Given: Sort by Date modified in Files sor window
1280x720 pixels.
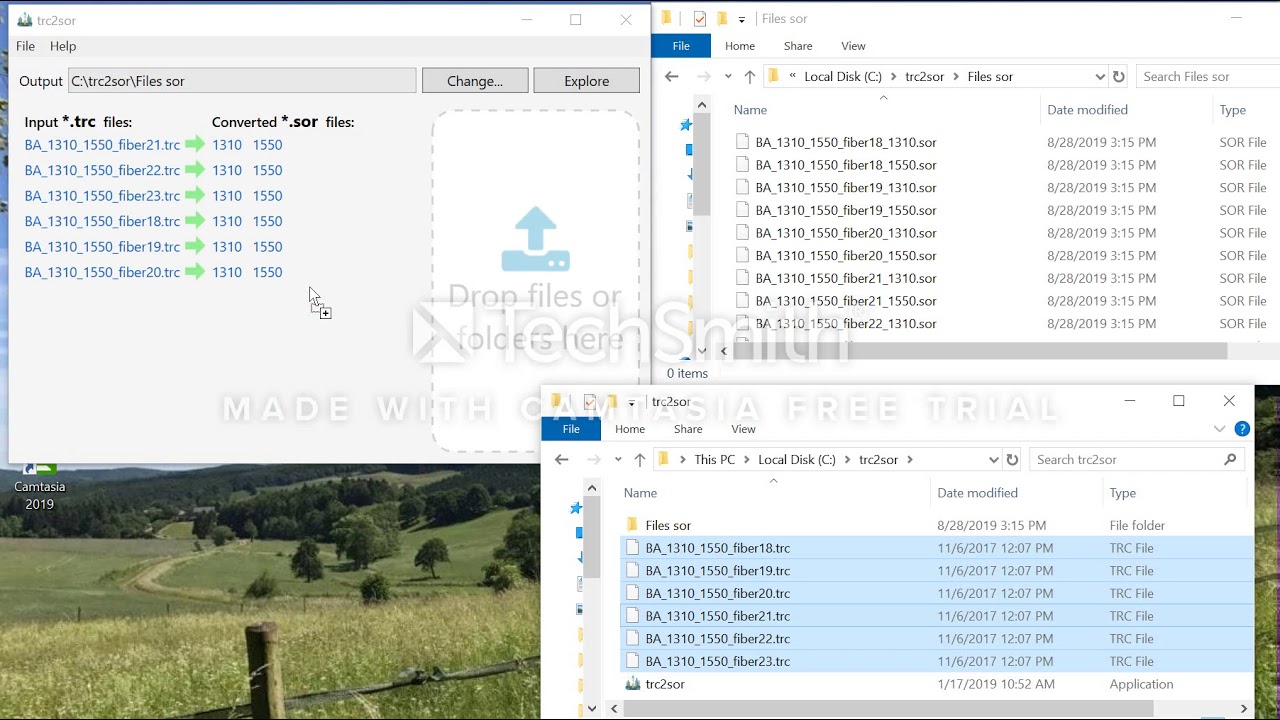Looking at the screenshot, I should pyautogui.click(x=1087, y=110).
